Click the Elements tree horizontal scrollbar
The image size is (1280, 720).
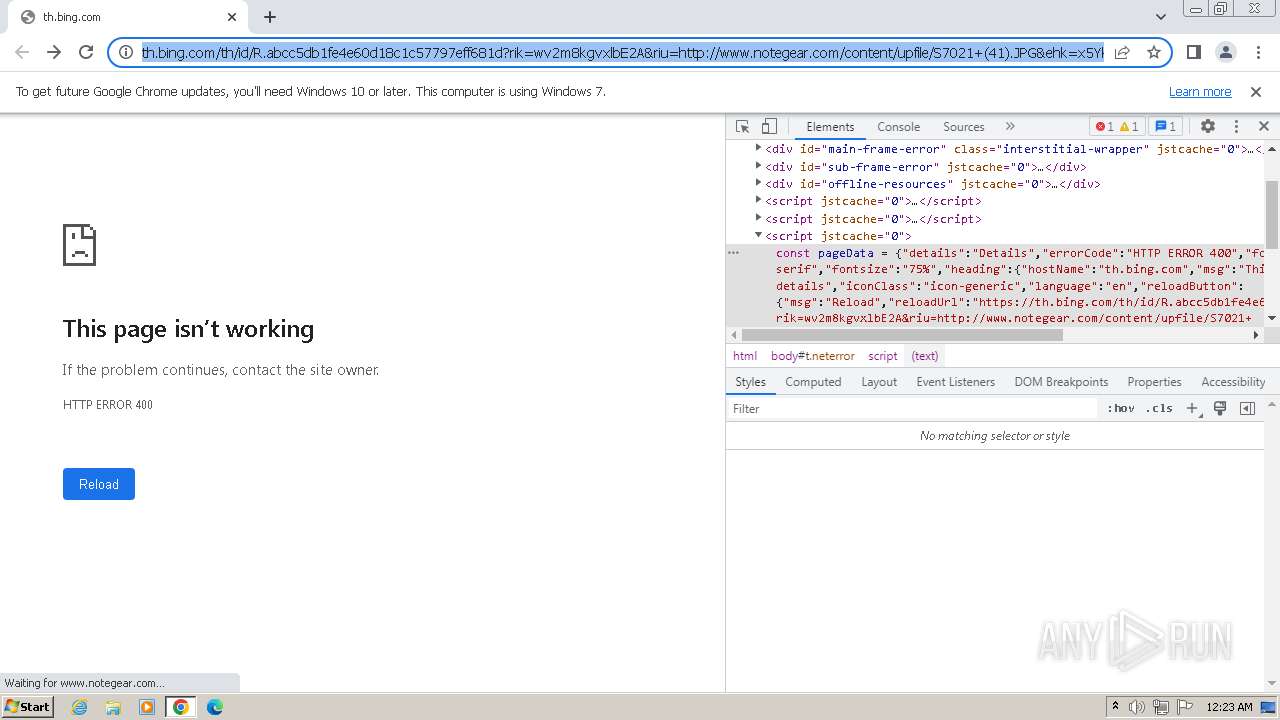[904, 335]
